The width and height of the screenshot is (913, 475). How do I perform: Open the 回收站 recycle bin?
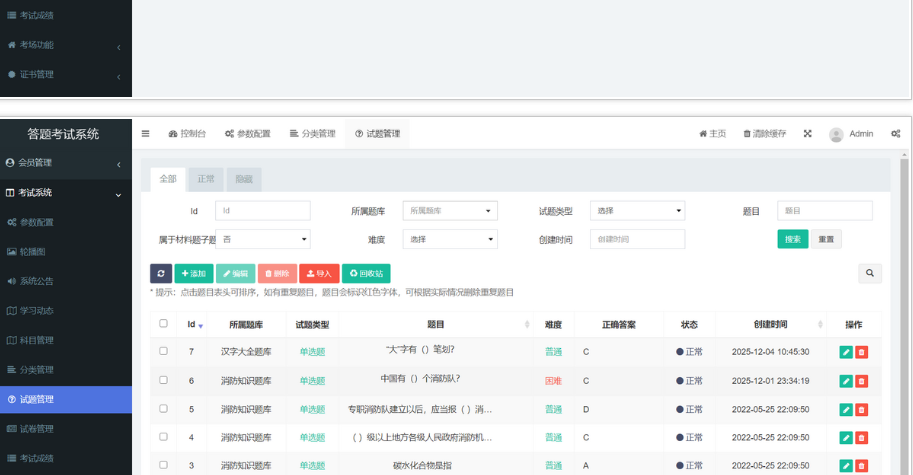pyautogui.click(x=366, y=274)
